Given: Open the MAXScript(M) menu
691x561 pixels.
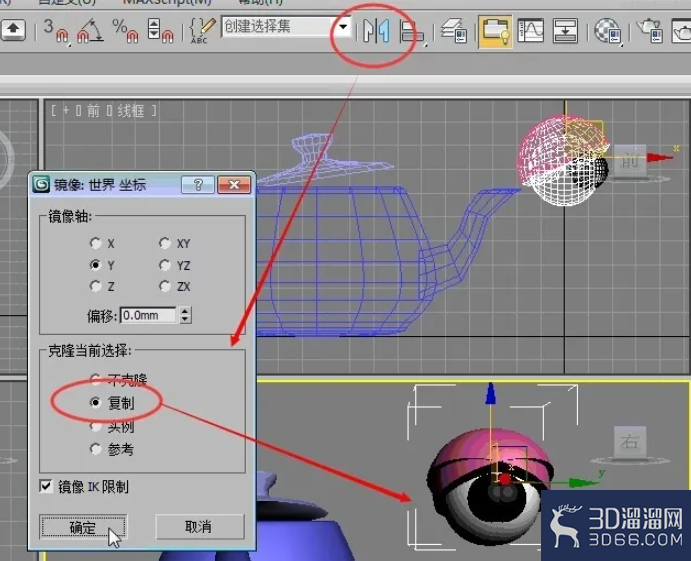Looking at the screenshot, I should coord(167,2).
